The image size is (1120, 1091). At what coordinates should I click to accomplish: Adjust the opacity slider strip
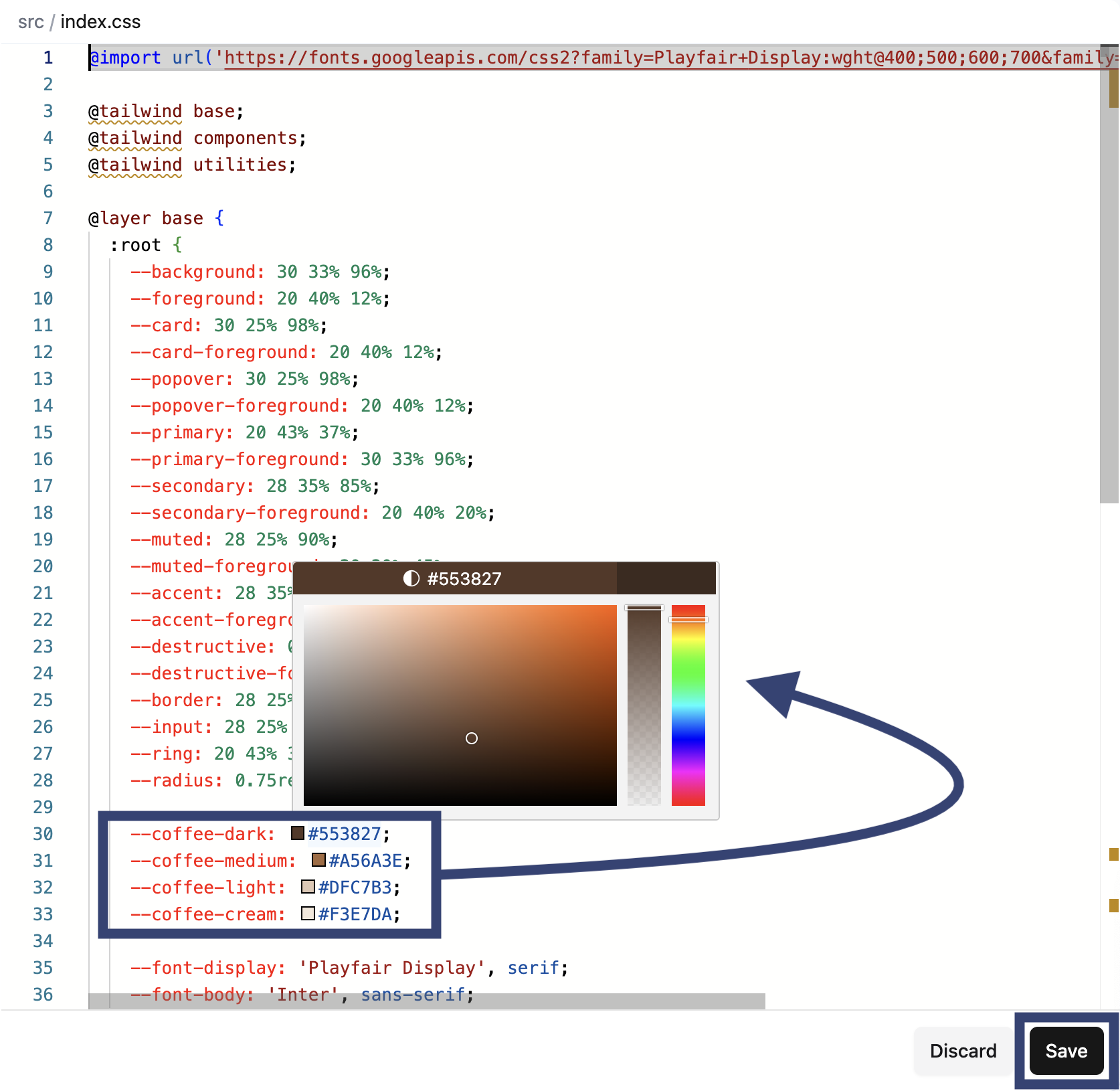pyautogui.click(x=644, y=705)
